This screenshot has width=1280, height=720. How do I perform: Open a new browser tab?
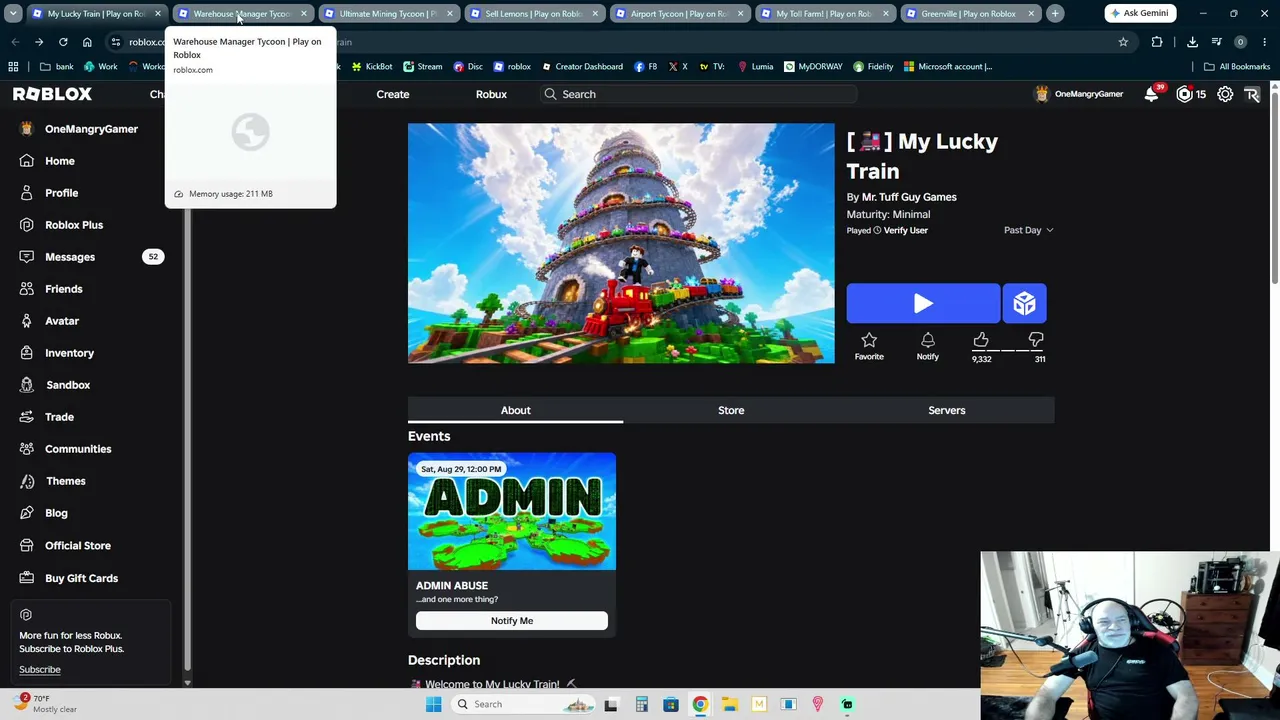[x=1055, y=14]
